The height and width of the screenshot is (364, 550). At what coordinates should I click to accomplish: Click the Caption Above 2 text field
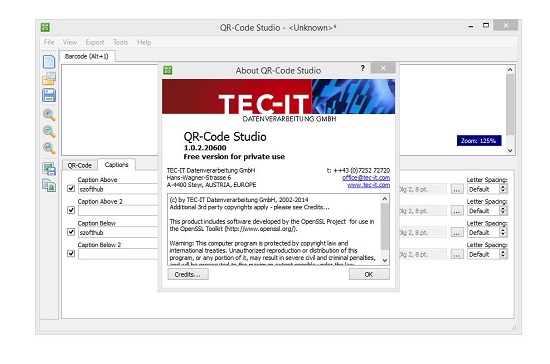pos(118,211)
